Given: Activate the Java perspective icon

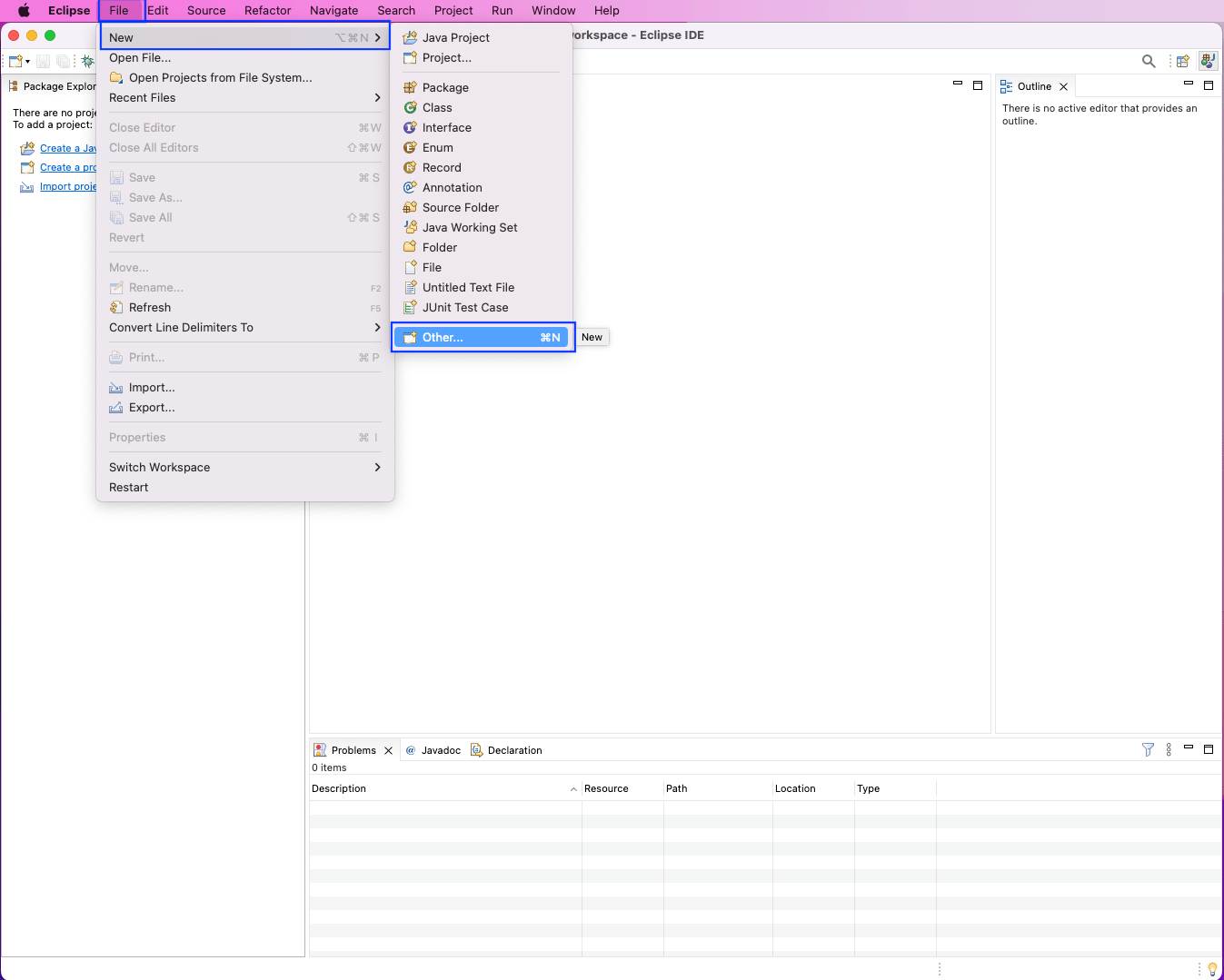Looking at the screenshot, I should (1208, 61).
